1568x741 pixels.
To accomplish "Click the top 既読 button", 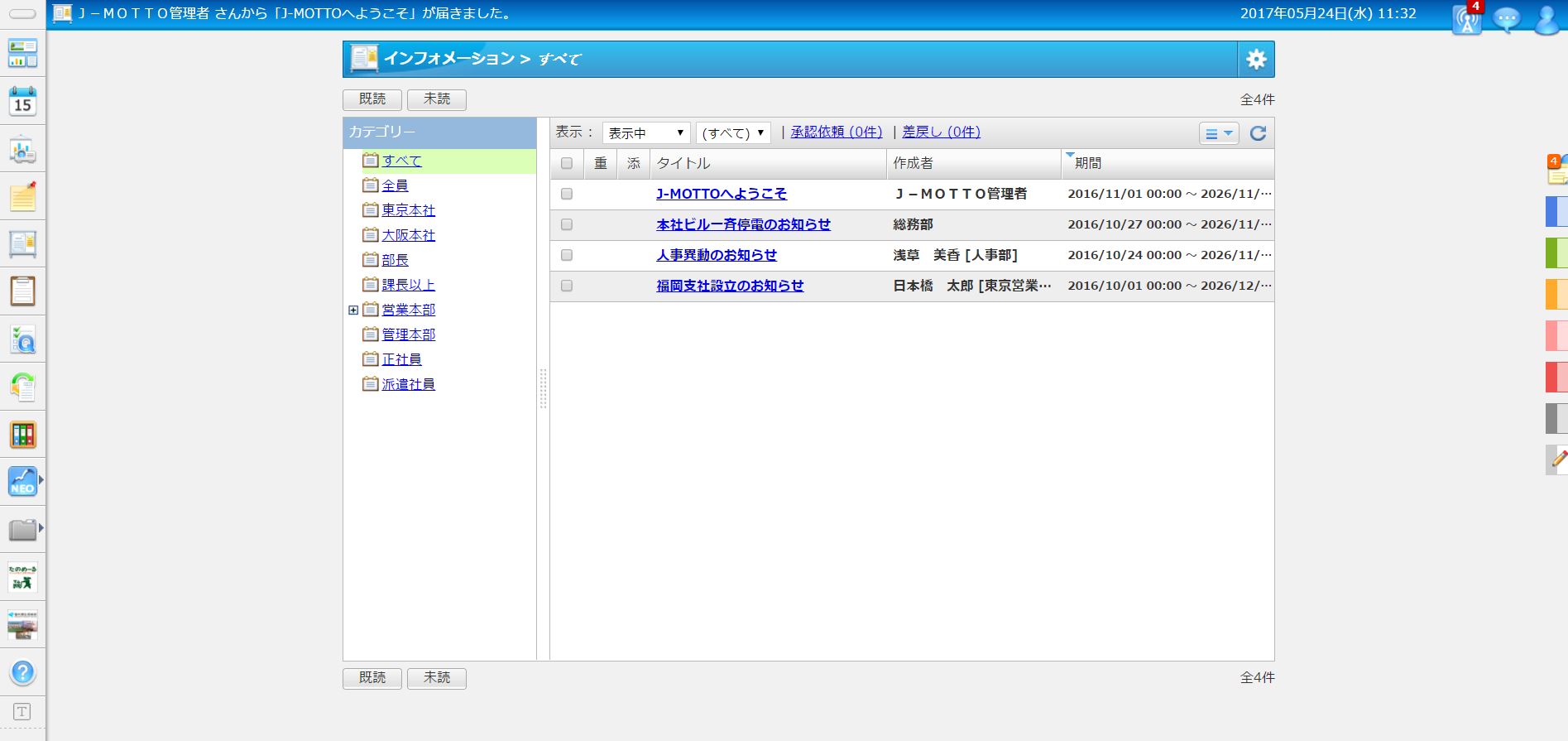I will 372,99.
